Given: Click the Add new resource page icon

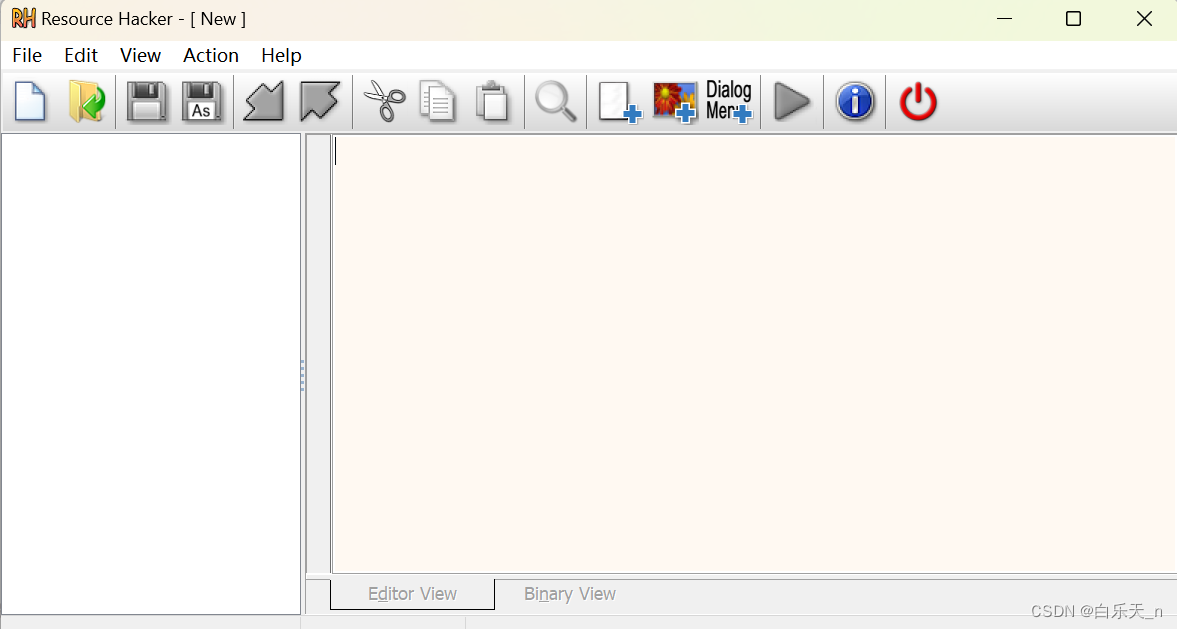Looking at the screenshot, I should [x=619, y=101].
